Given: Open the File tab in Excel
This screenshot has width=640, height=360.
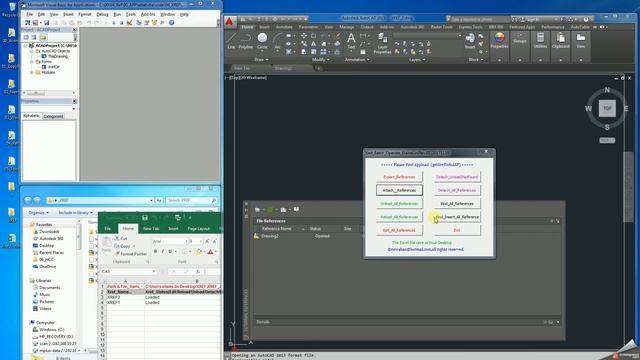Looking at the screenshot, I should 108,229.
